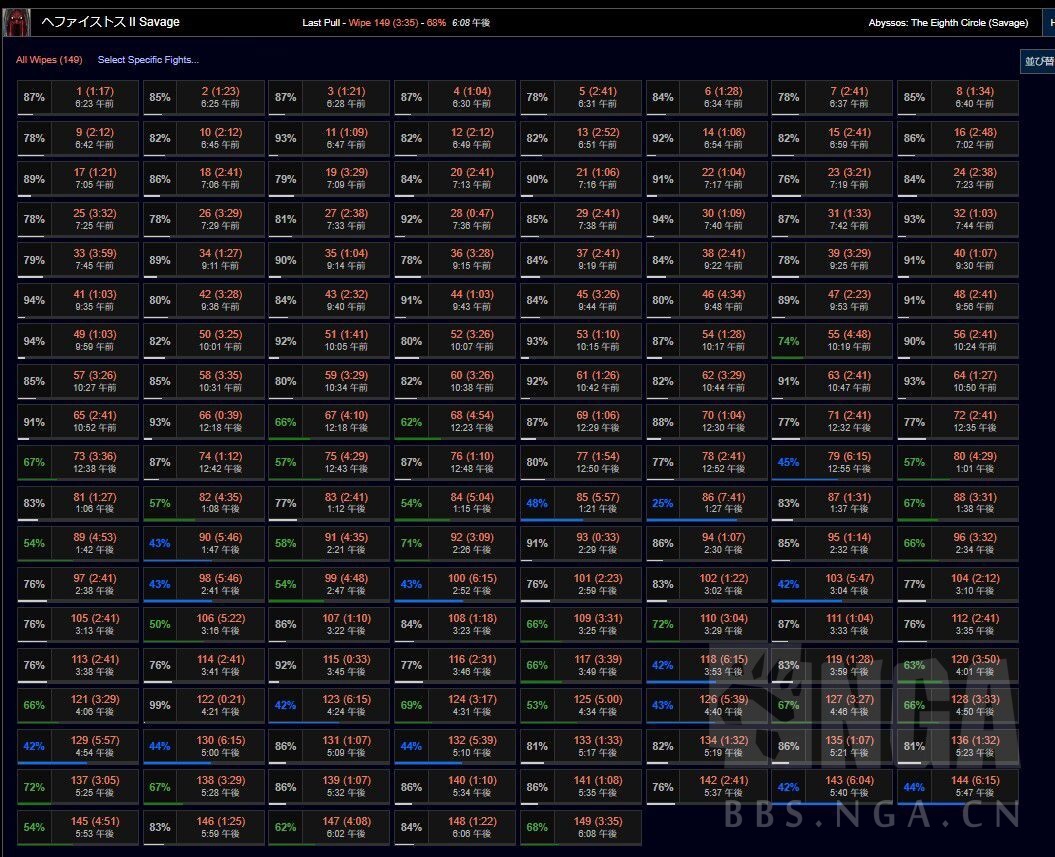Viewport: 1055px width, 857px height.
Task: Open wipe 86 (7:41) best pull
Action: point(722,503)
